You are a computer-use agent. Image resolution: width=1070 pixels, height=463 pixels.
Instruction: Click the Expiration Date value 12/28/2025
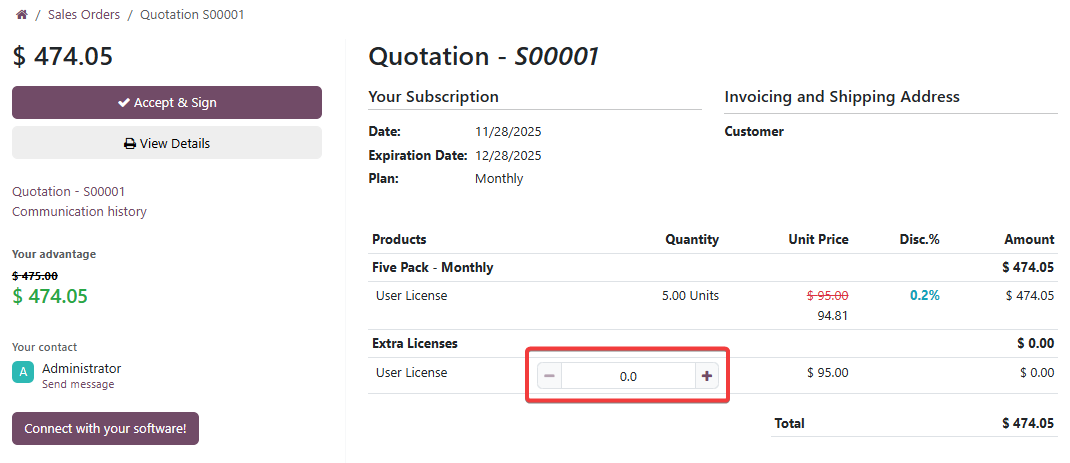coord(508,155)
